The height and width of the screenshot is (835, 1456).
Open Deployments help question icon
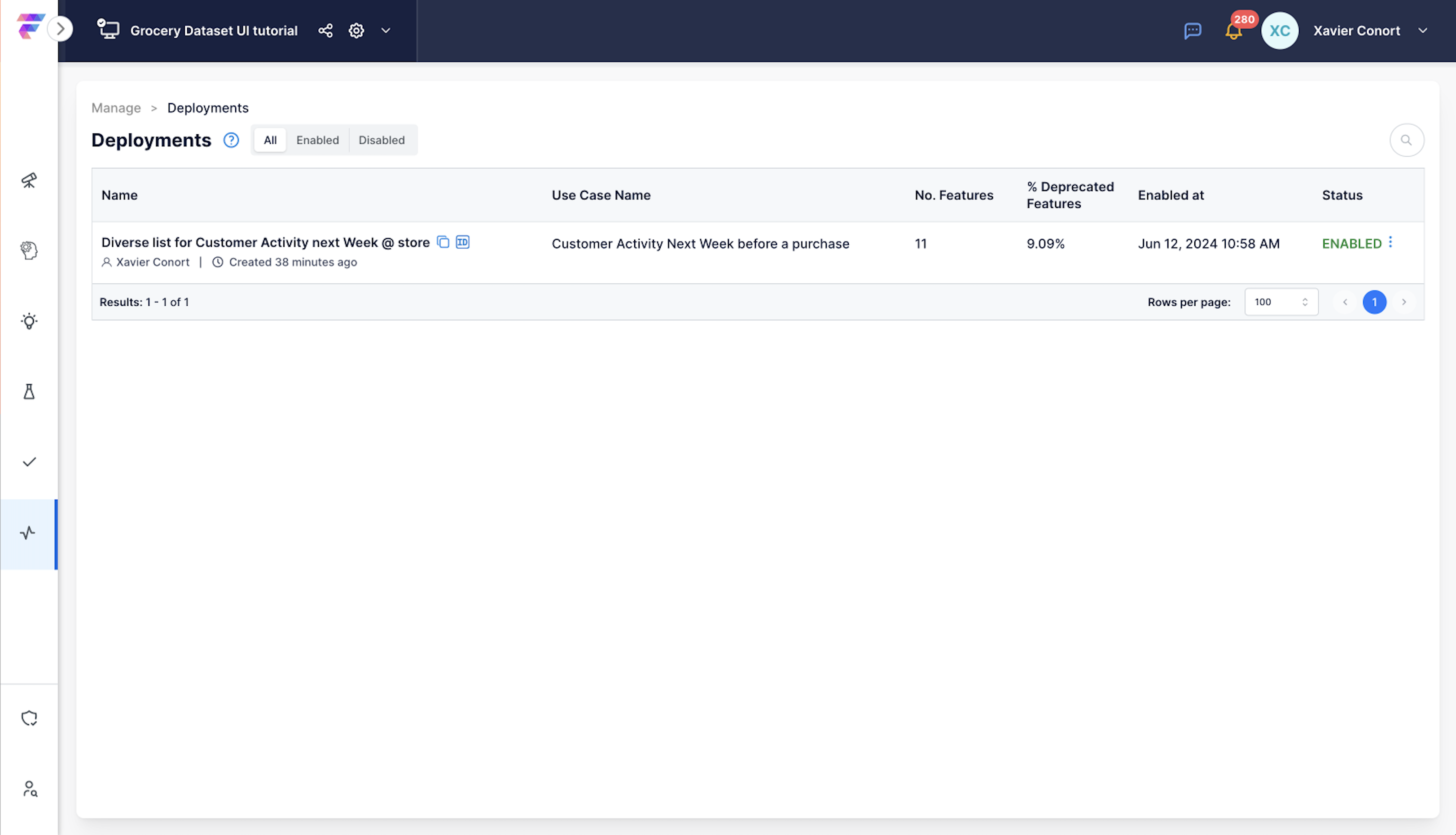(231, 140)
